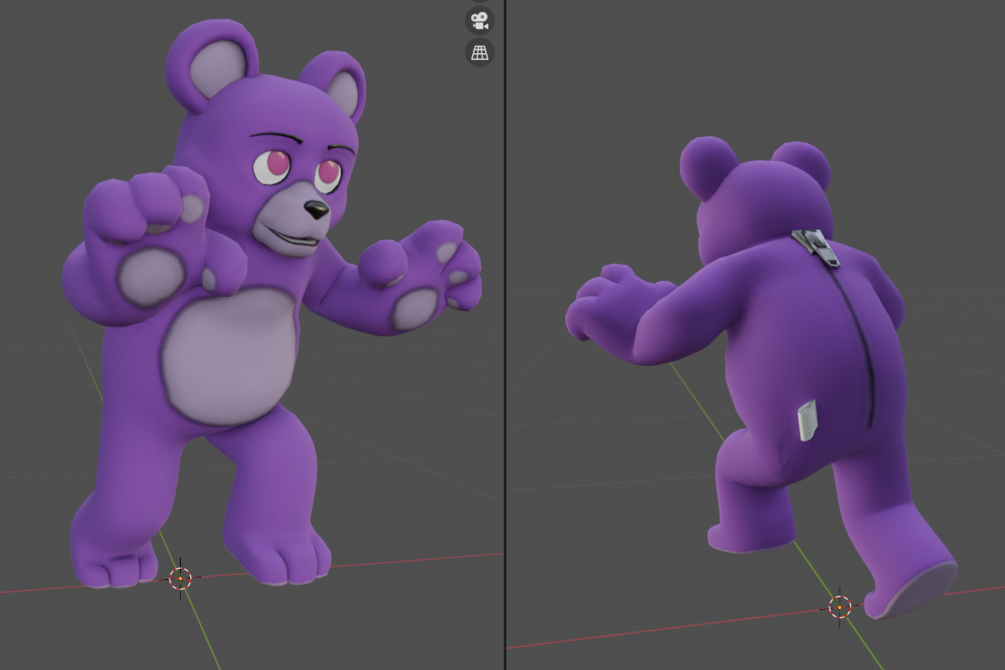Click the 3D cursor in the right viewport
This screenshot has width=1005, height=670.
(x=838, y=605)
